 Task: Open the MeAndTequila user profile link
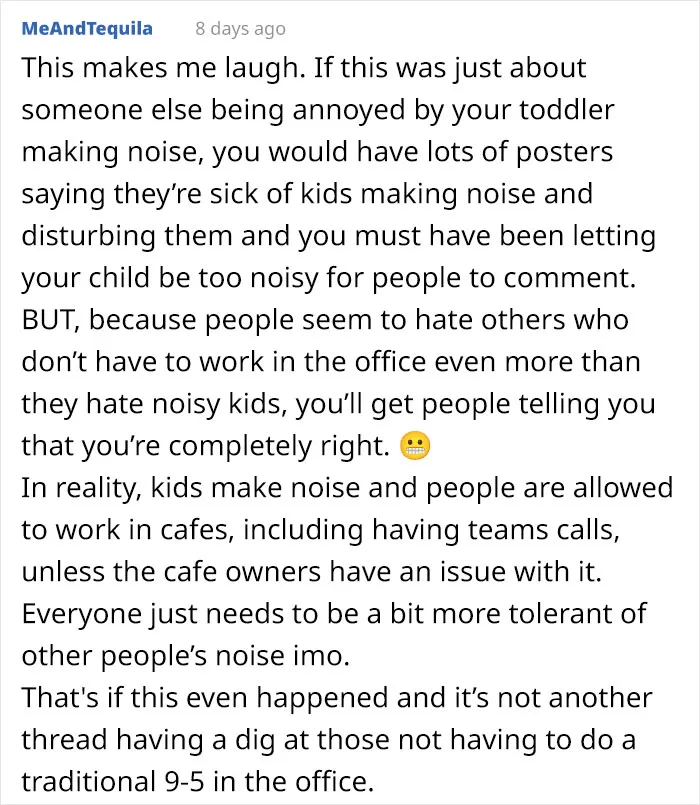pyautogui.click(x=87, y=28)
